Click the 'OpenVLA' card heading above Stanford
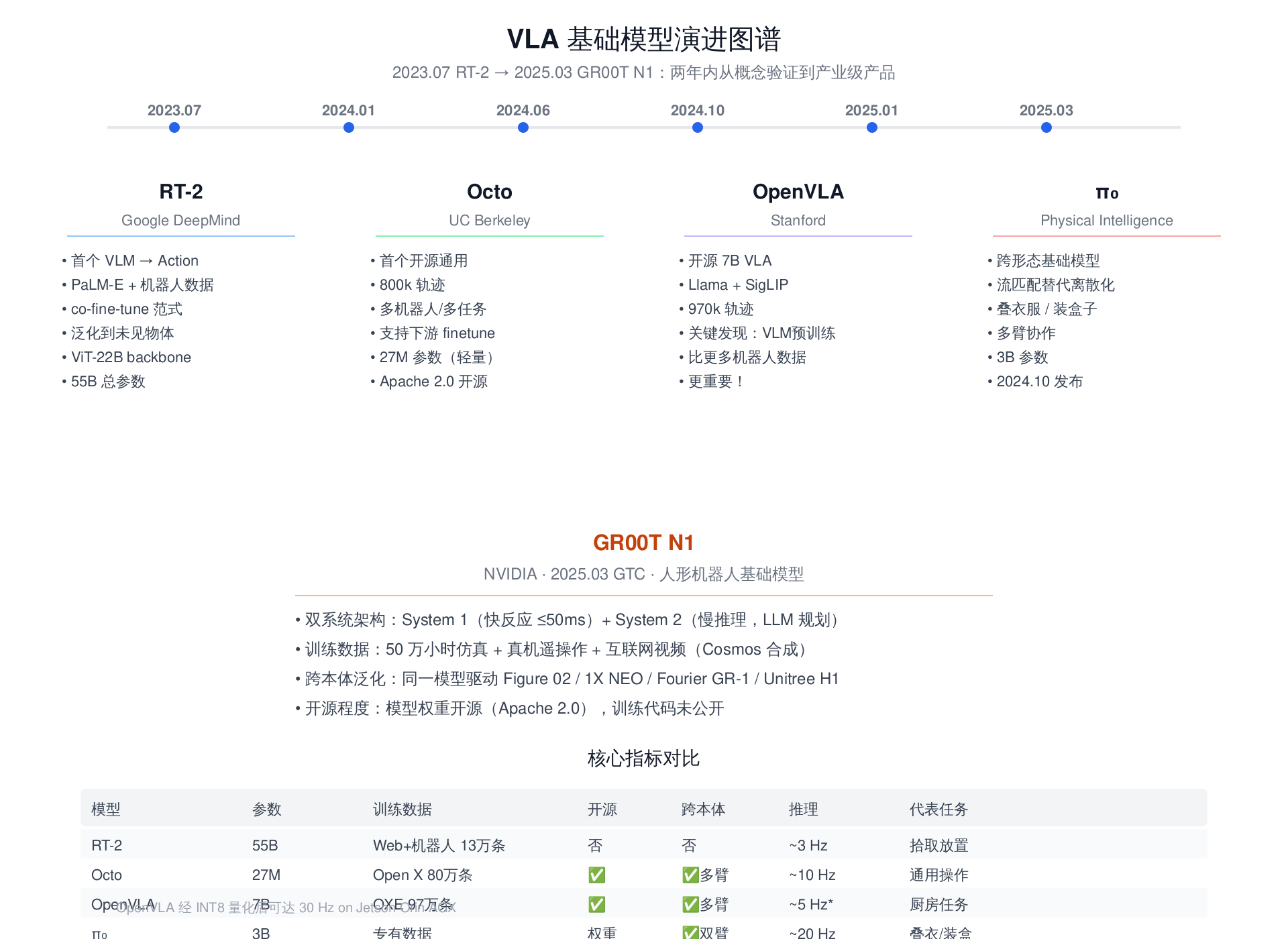 tap(798, 192)
